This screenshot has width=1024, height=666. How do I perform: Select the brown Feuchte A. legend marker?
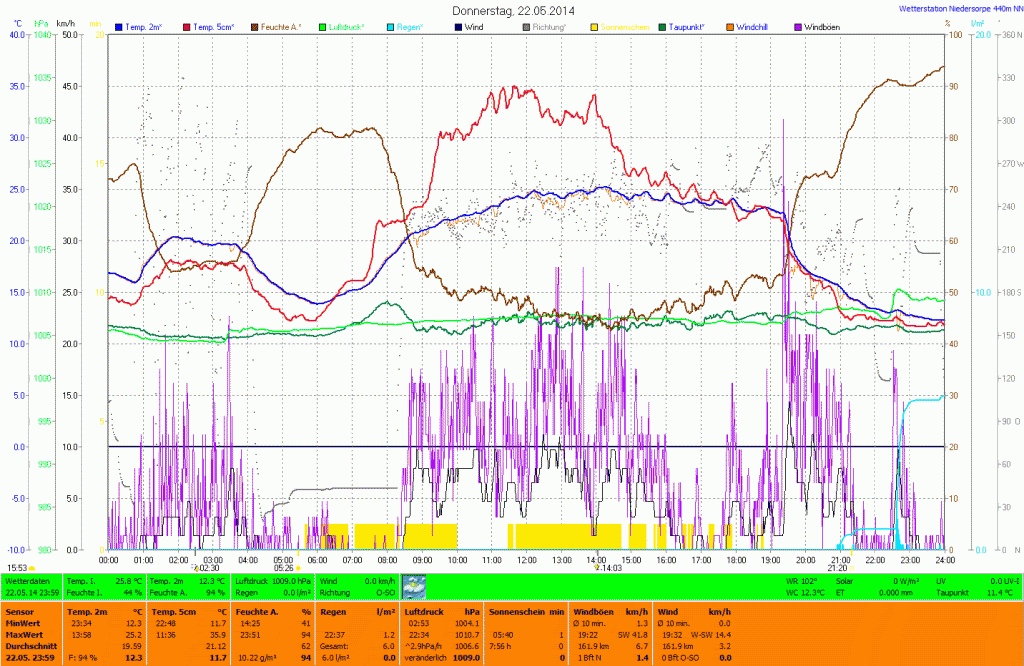(254, 25)
